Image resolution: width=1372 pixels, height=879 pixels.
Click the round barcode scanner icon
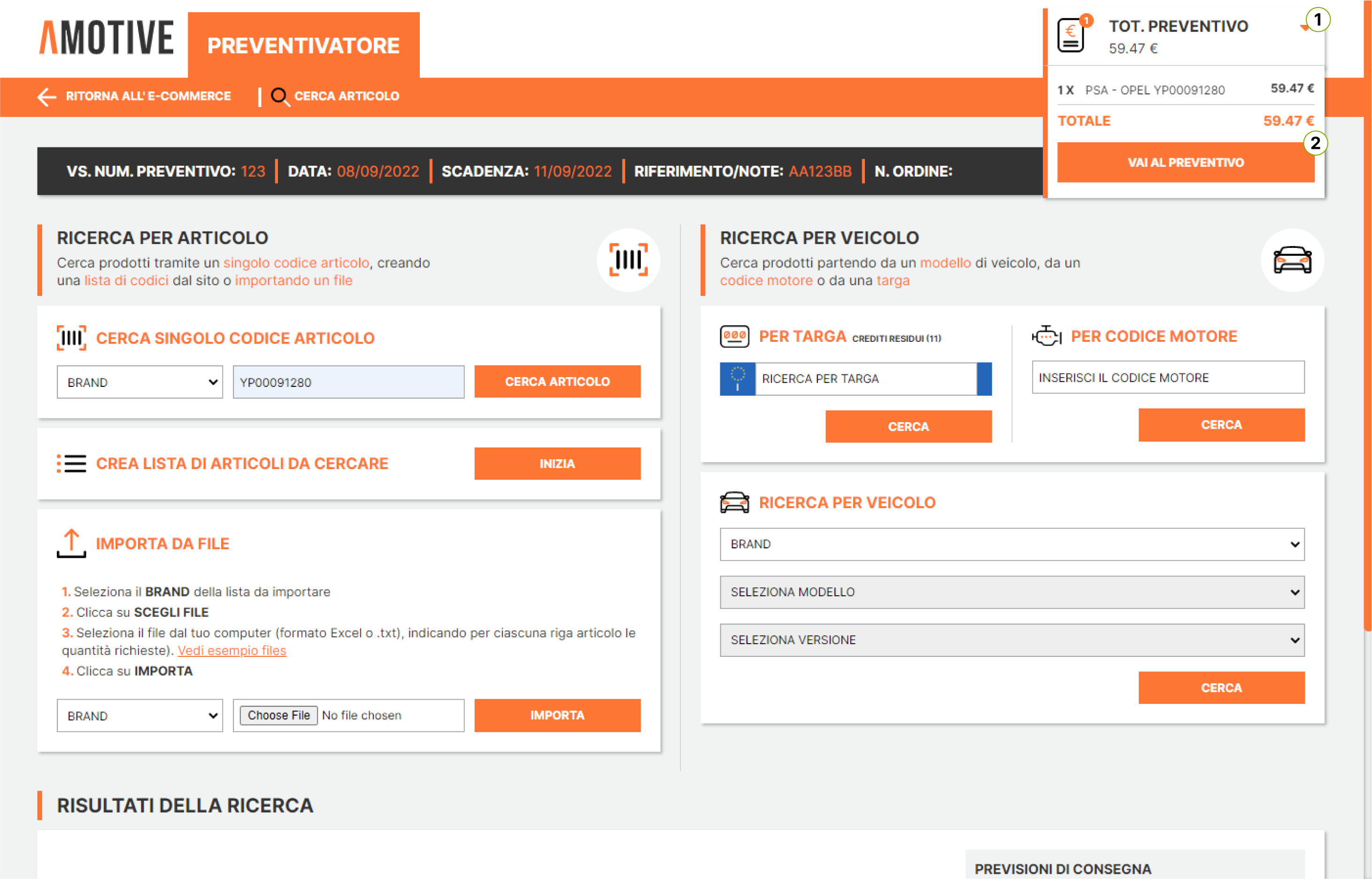pos(628,260)
